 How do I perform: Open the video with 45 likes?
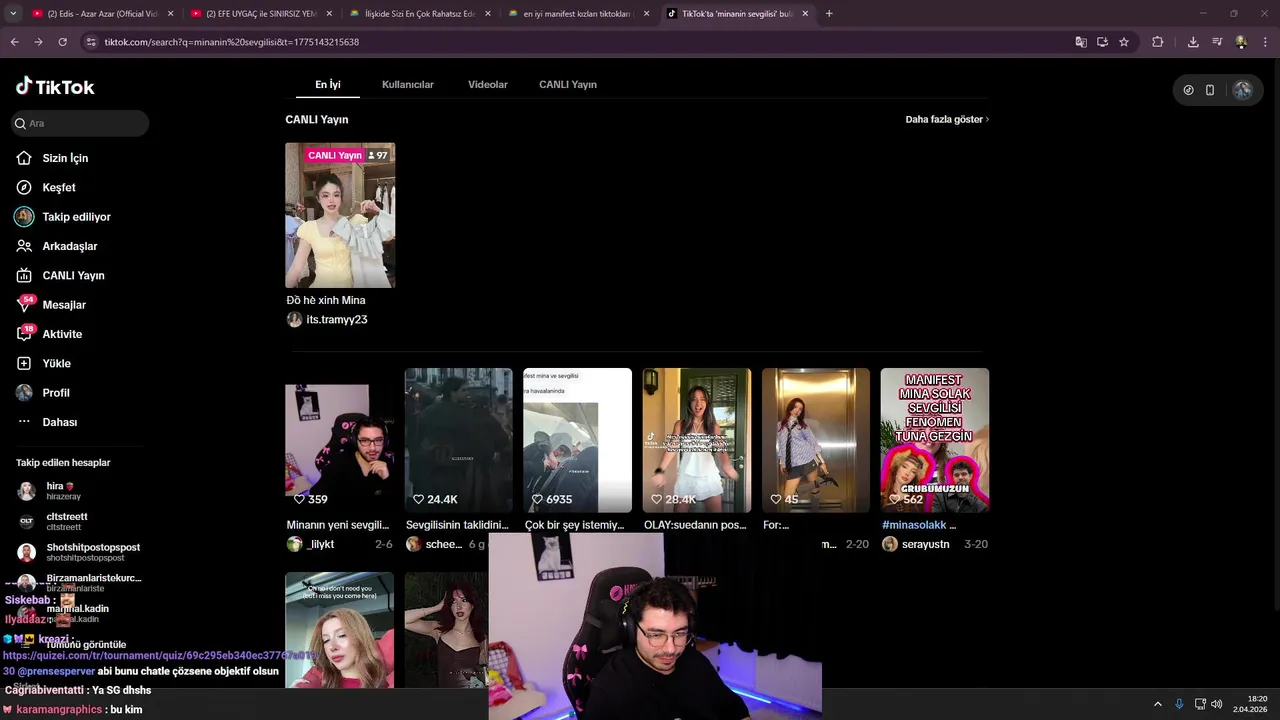815,440
